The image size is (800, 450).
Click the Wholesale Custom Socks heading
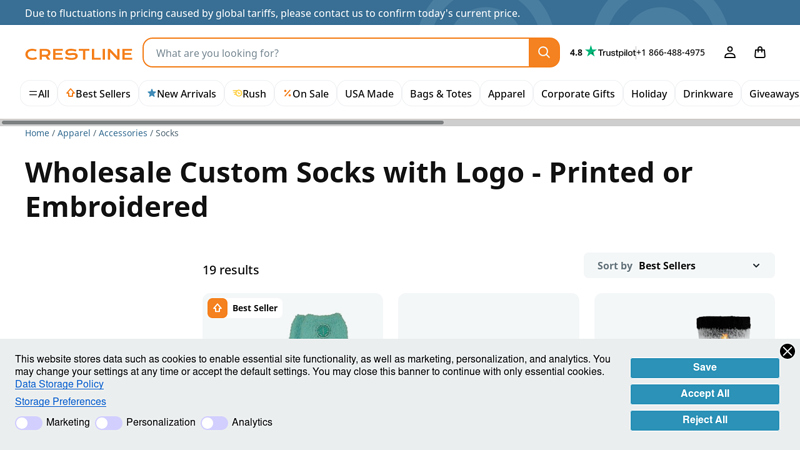click(x=359, y=189)
